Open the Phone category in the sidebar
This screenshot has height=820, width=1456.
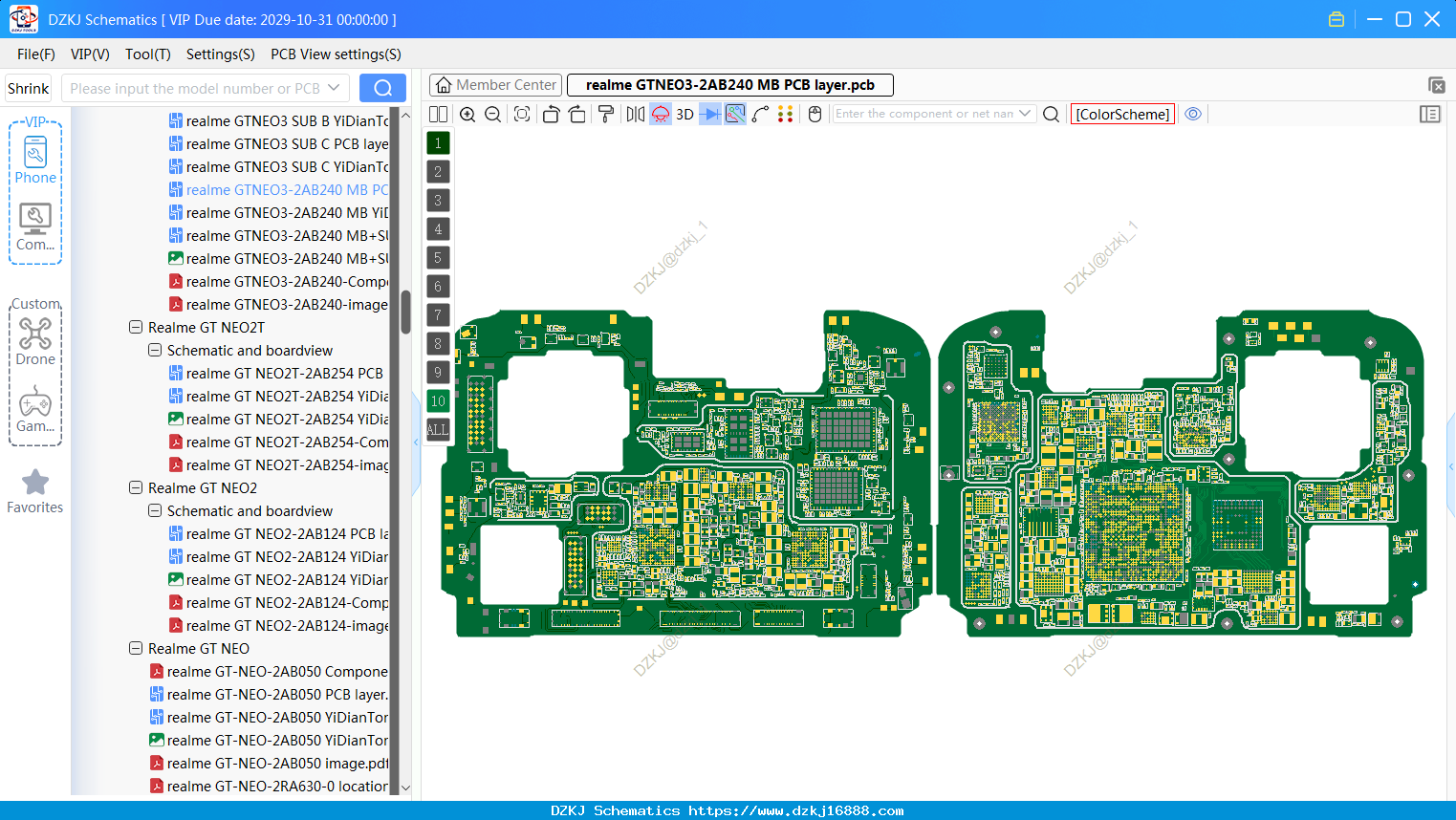pos(35,159)
